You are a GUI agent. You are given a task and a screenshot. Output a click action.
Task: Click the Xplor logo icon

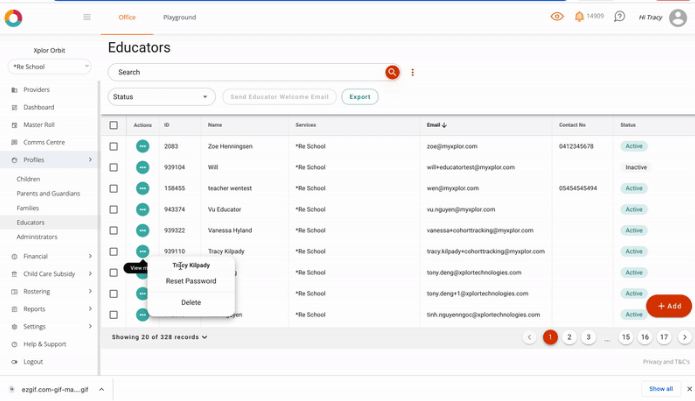pyautogui.click(x=13, y=17)
